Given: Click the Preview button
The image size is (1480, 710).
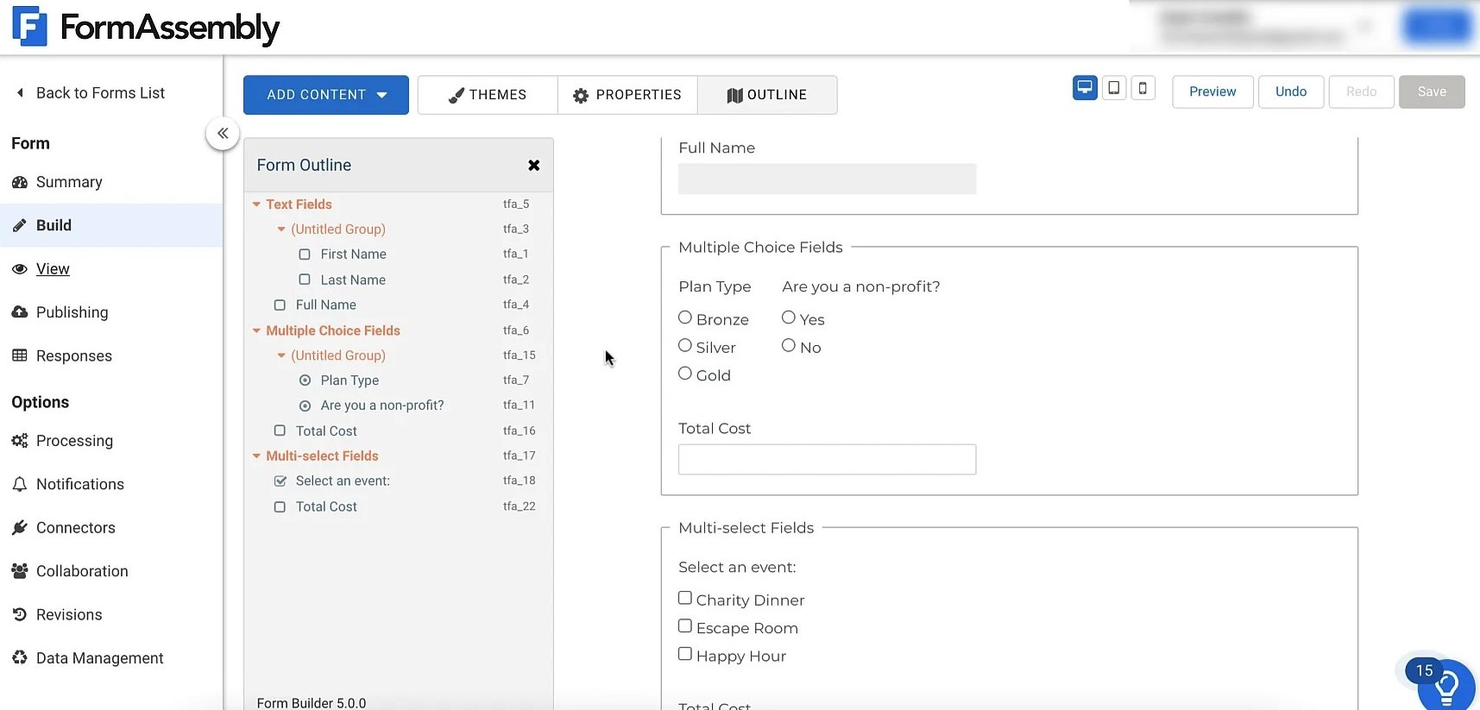Looking at the screenshot, I should (x=1212, y=91).
